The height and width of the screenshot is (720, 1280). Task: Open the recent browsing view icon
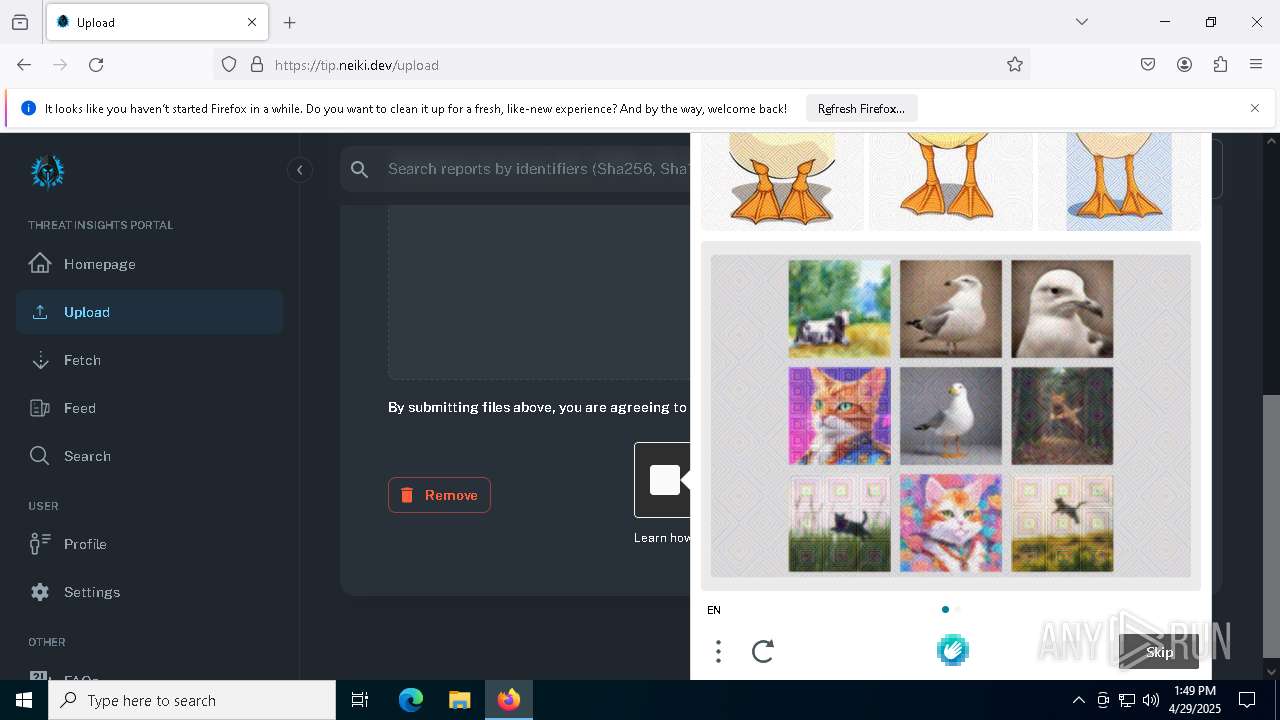click(20, 22)
